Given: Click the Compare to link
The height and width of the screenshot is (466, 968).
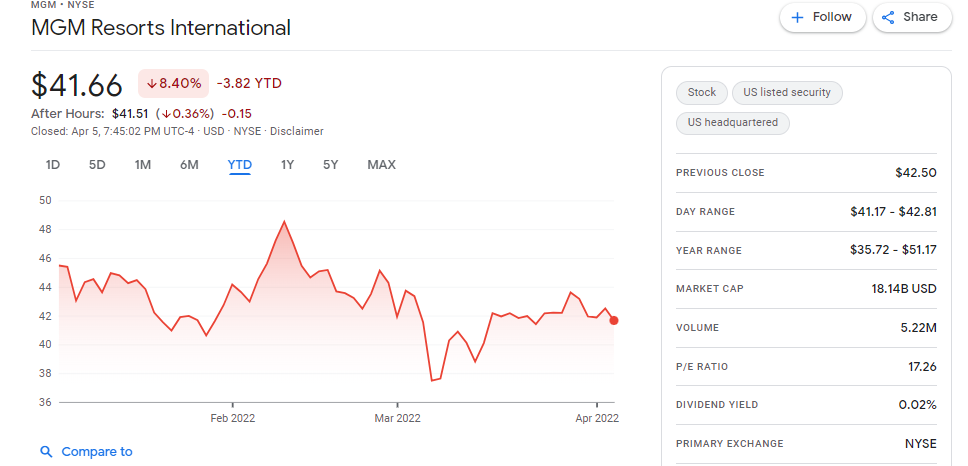Looking at the screenshot, I should coord(97,452).
